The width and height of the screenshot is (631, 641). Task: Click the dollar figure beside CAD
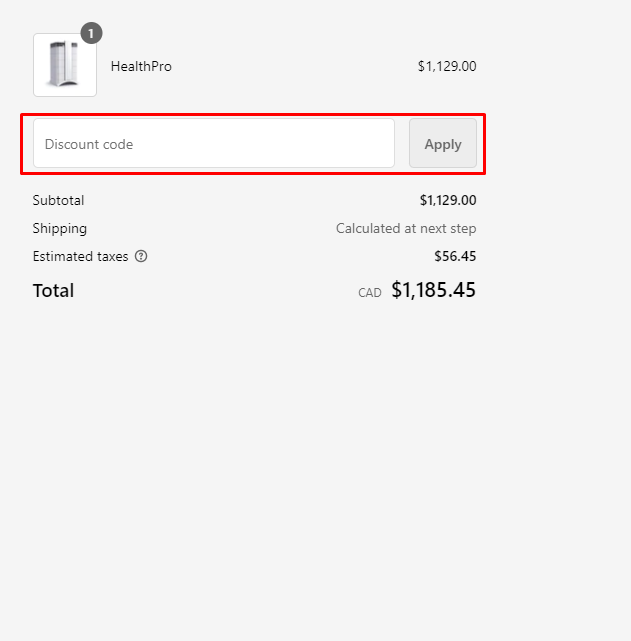coord(433,290)
